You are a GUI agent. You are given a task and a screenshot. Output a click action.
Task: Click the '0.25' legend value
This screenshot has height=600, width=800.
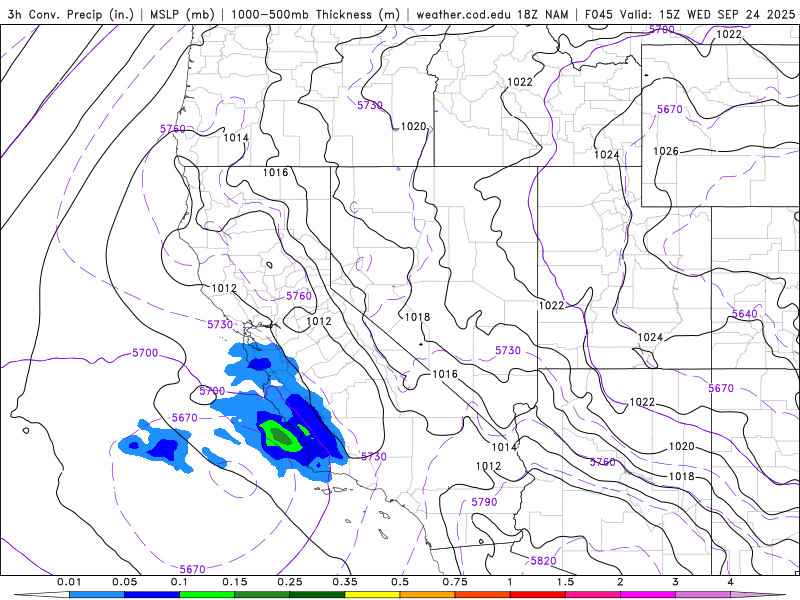point(290,582)
